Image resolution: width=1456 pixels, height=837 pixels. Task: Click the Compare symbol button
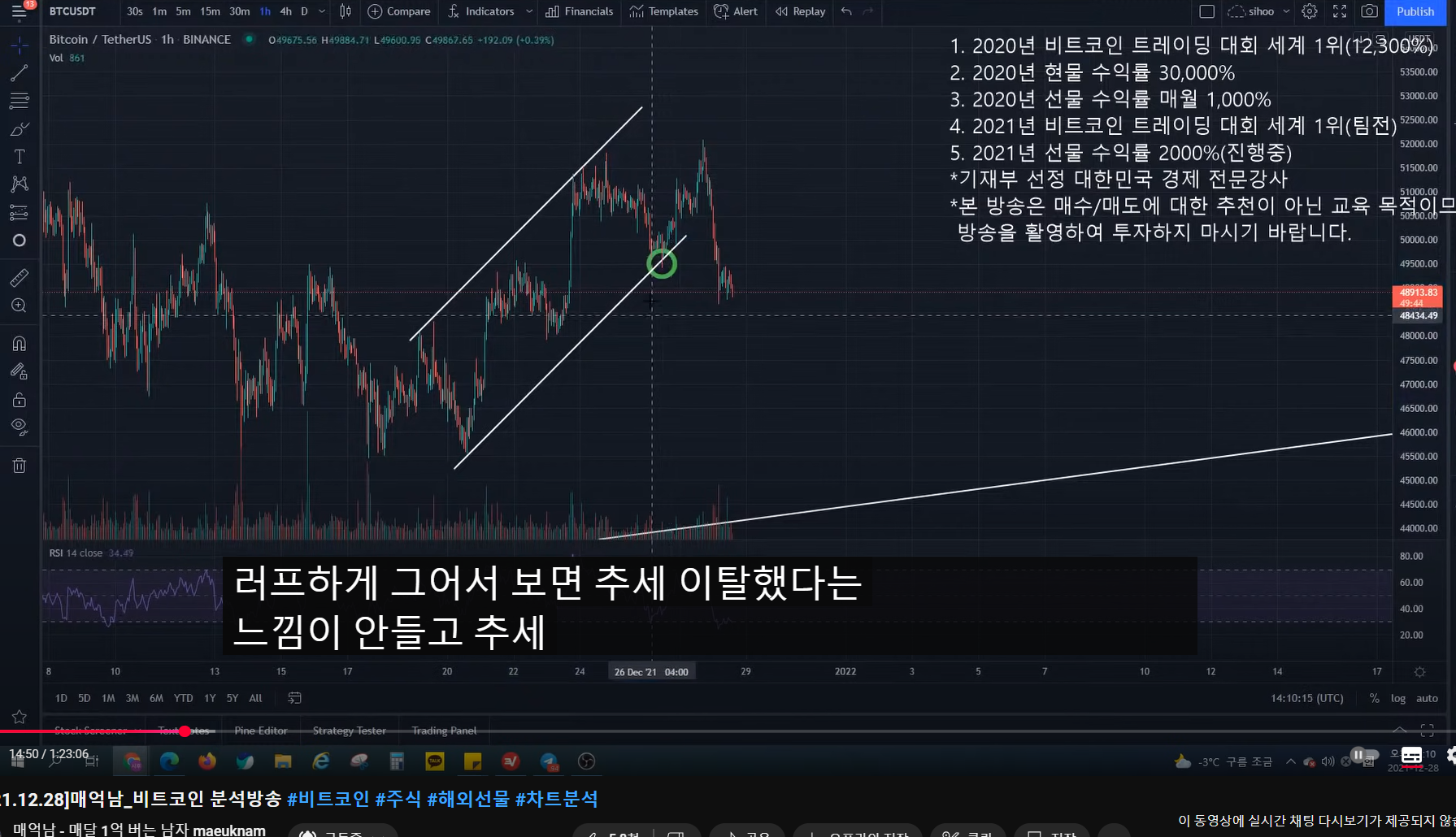[x=399, y=11]
